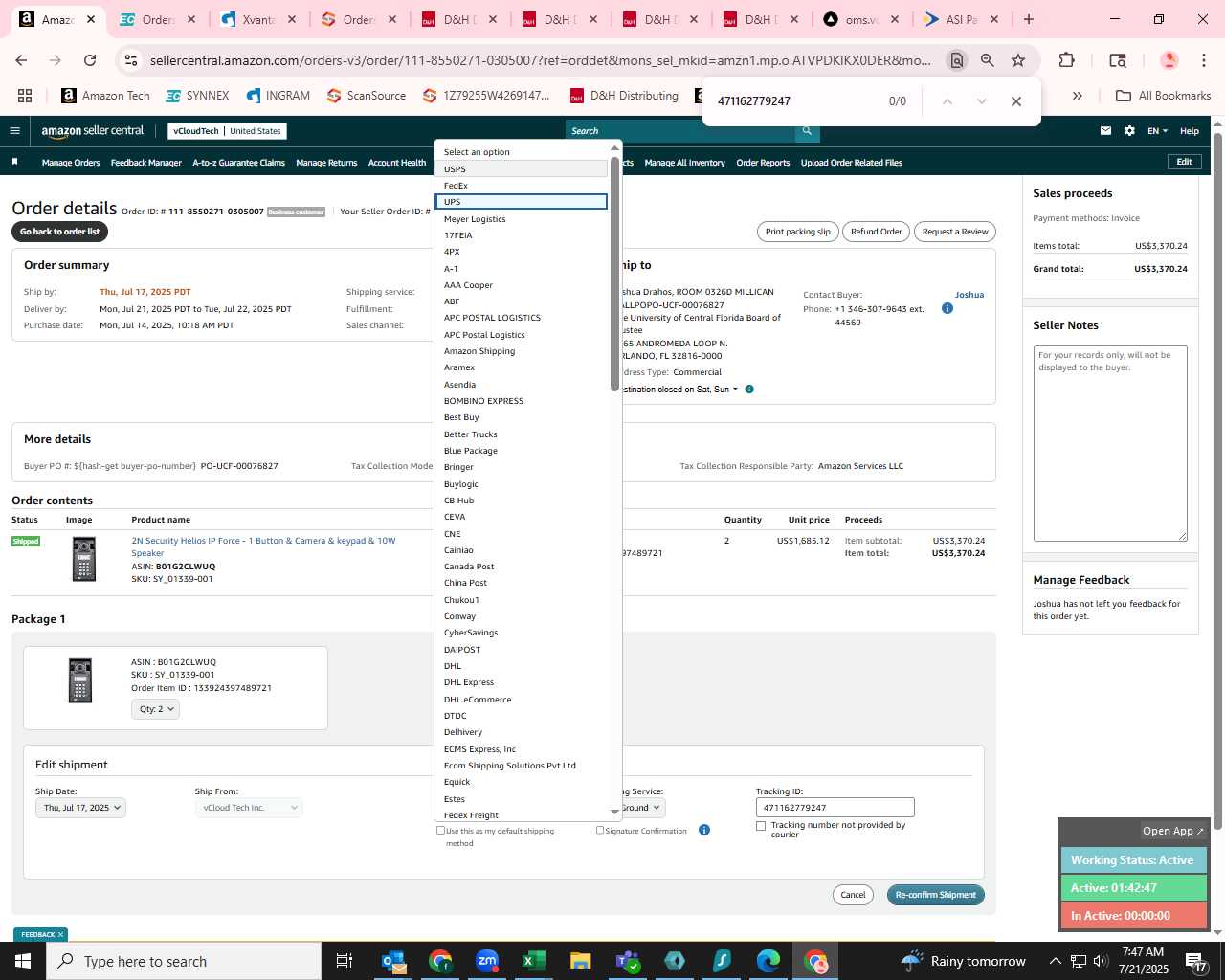Click the Open App overlay button

[x=1172, y=831]
